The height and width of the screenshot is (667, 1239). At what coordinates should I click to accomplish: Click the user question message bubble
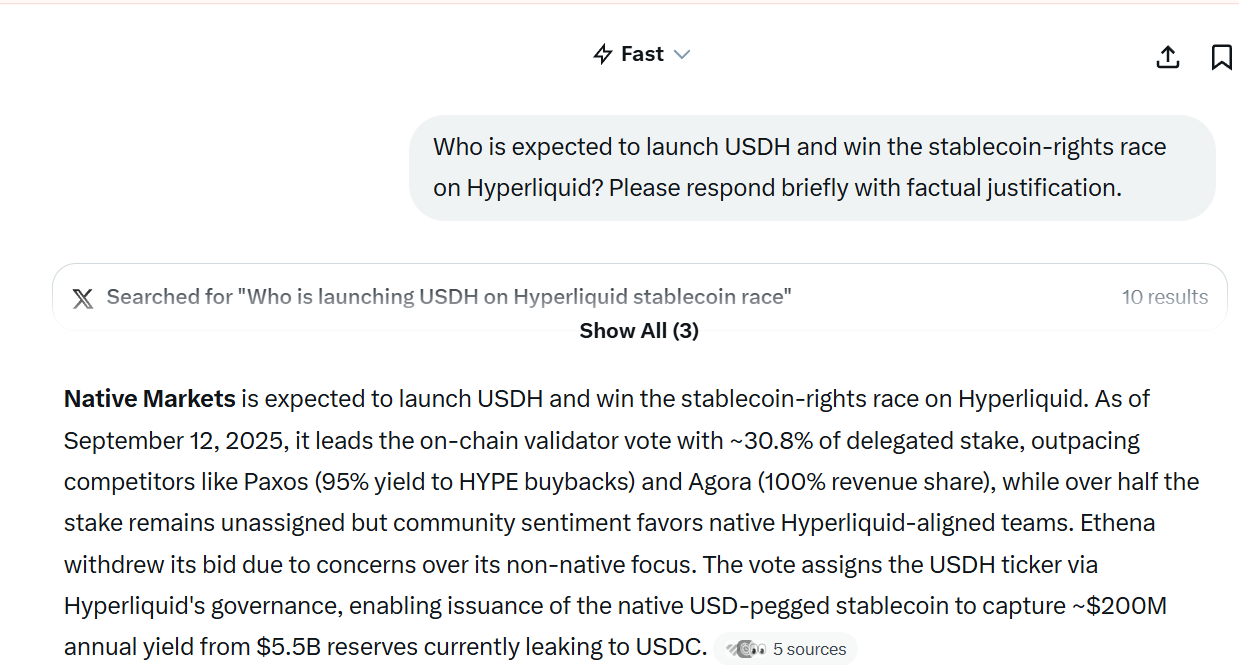[x=812, y=167]
